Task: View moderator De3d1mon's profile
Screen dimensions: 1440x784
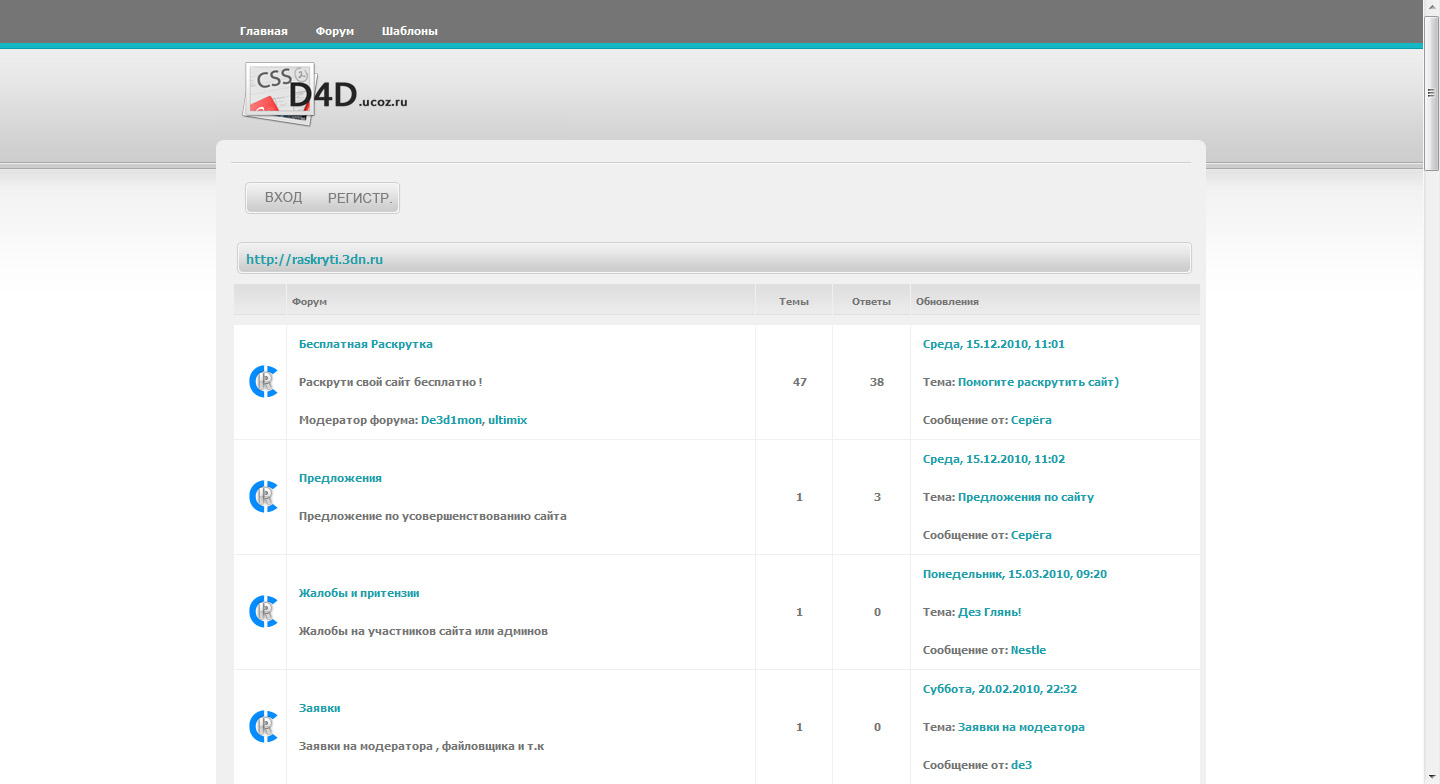Action: pos(451,420)
